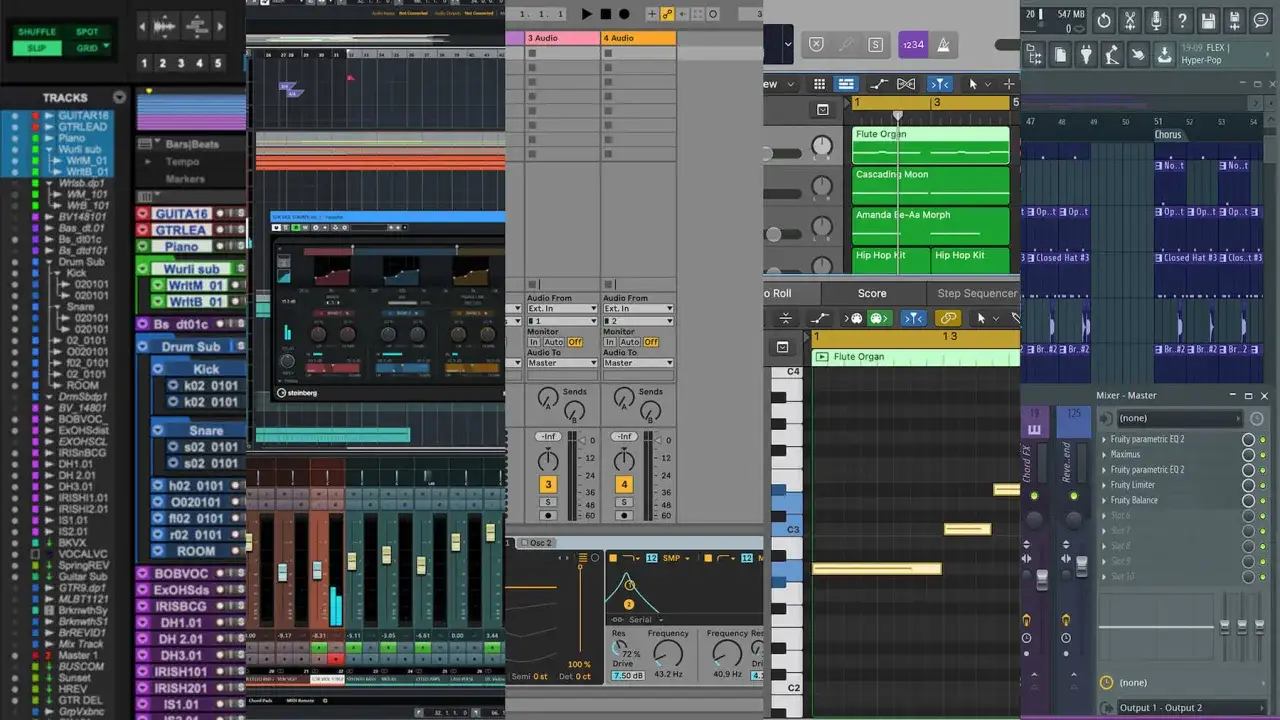Click the Flute Organ region in arrangement
Screen dimensions: 1280x720
coord(931,145)
